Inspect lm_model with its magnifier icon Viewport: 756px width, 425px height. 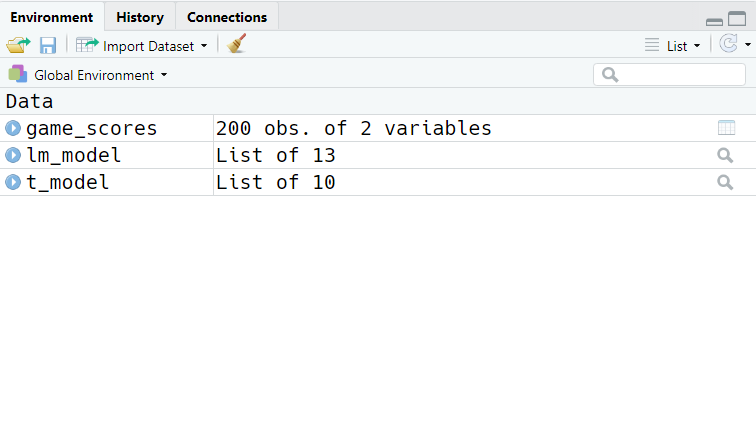coord(725,155)
